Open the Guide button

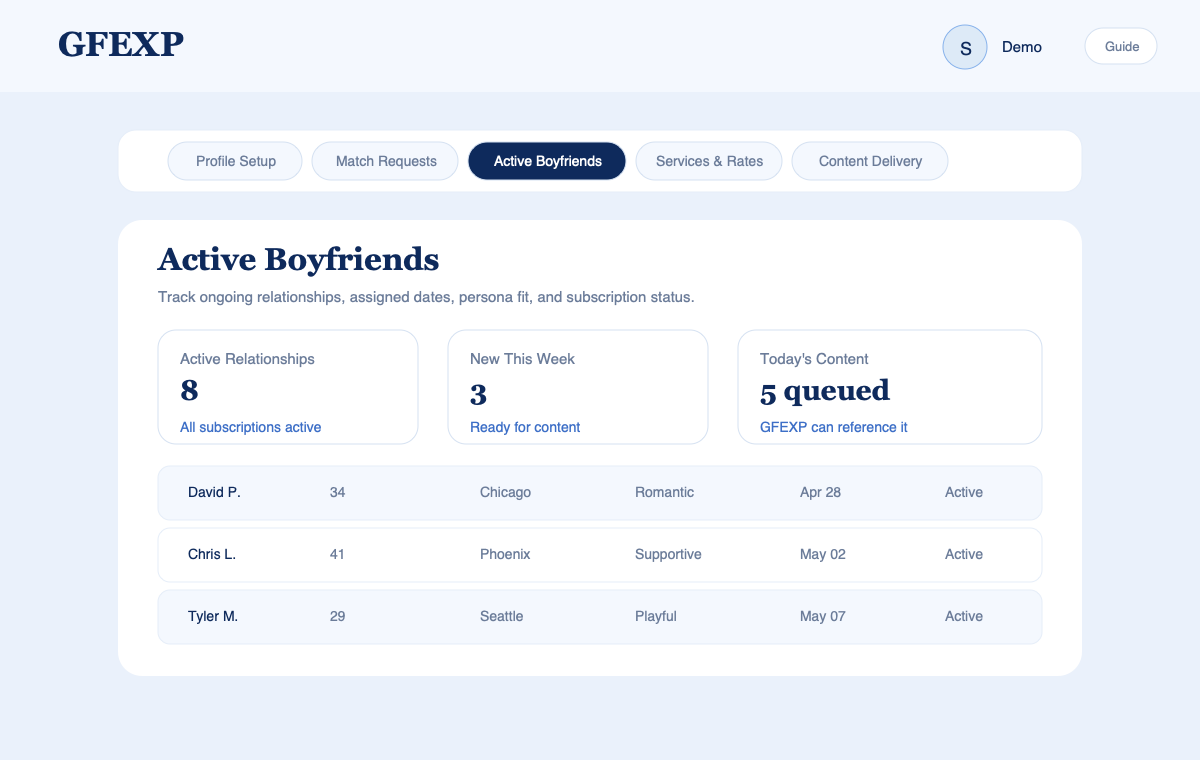click(1121, 46)
